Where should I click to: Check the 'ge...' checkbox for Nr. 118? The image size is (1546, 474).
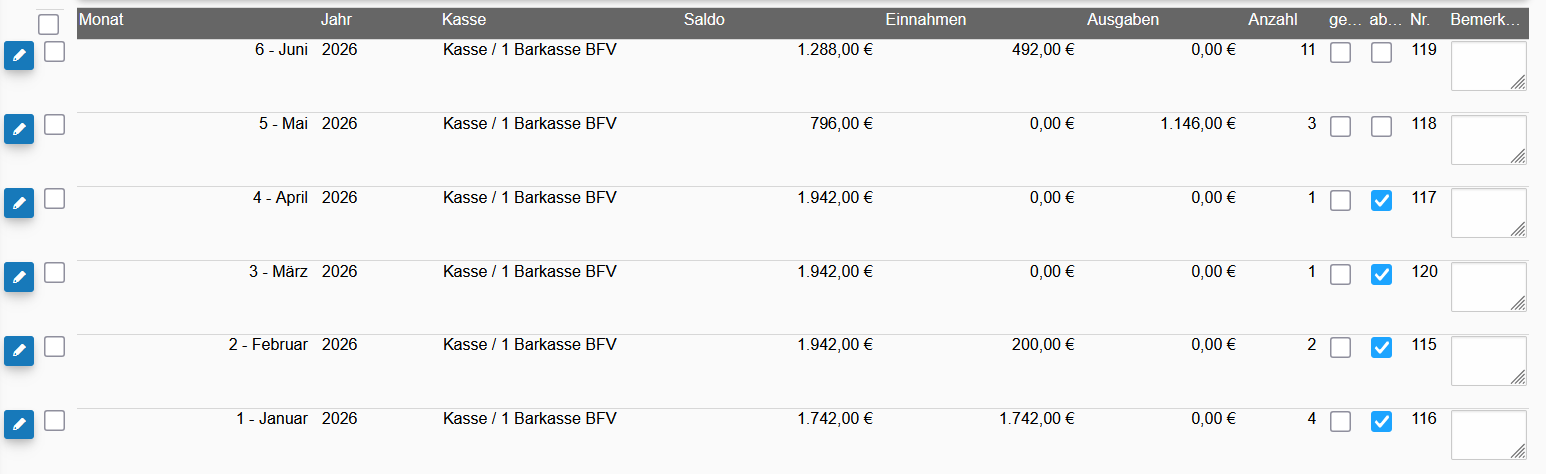[1340, 127]
